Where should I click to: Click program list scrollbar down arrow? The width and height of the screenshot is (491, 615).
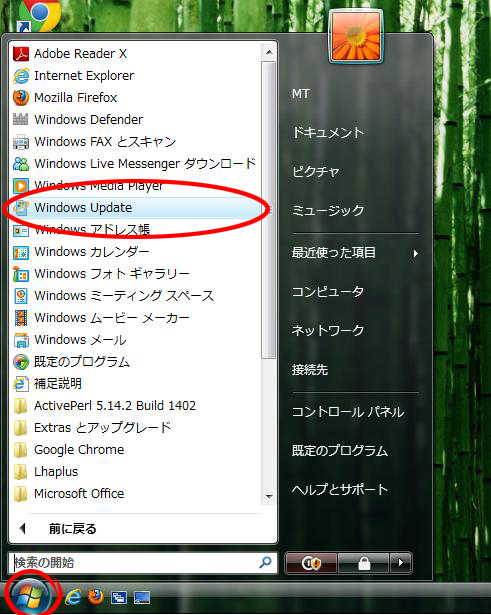tap(269, 497)
